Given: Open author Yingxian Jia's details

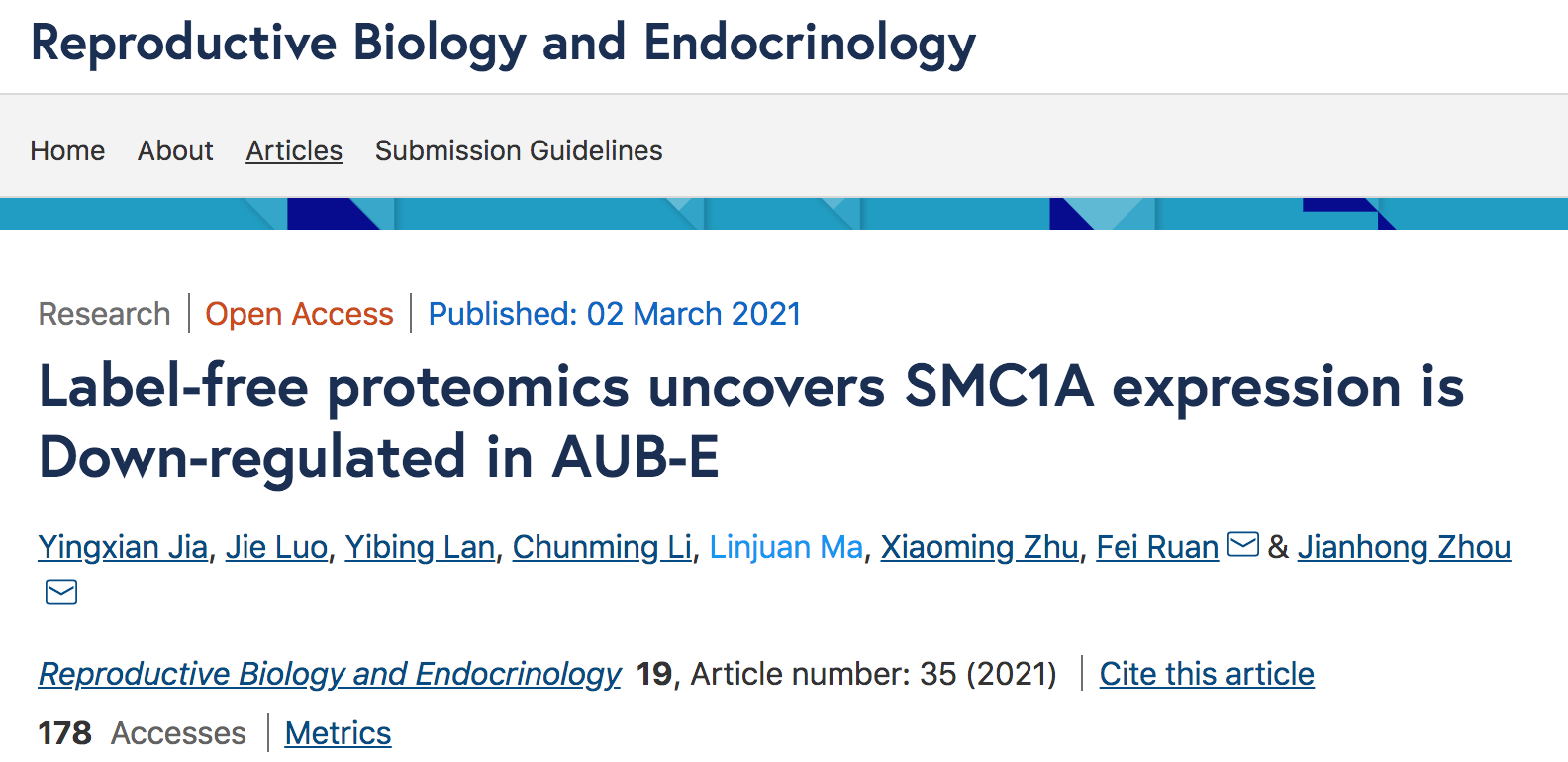Looking at the screenshot, I should (x=123, y=547).
